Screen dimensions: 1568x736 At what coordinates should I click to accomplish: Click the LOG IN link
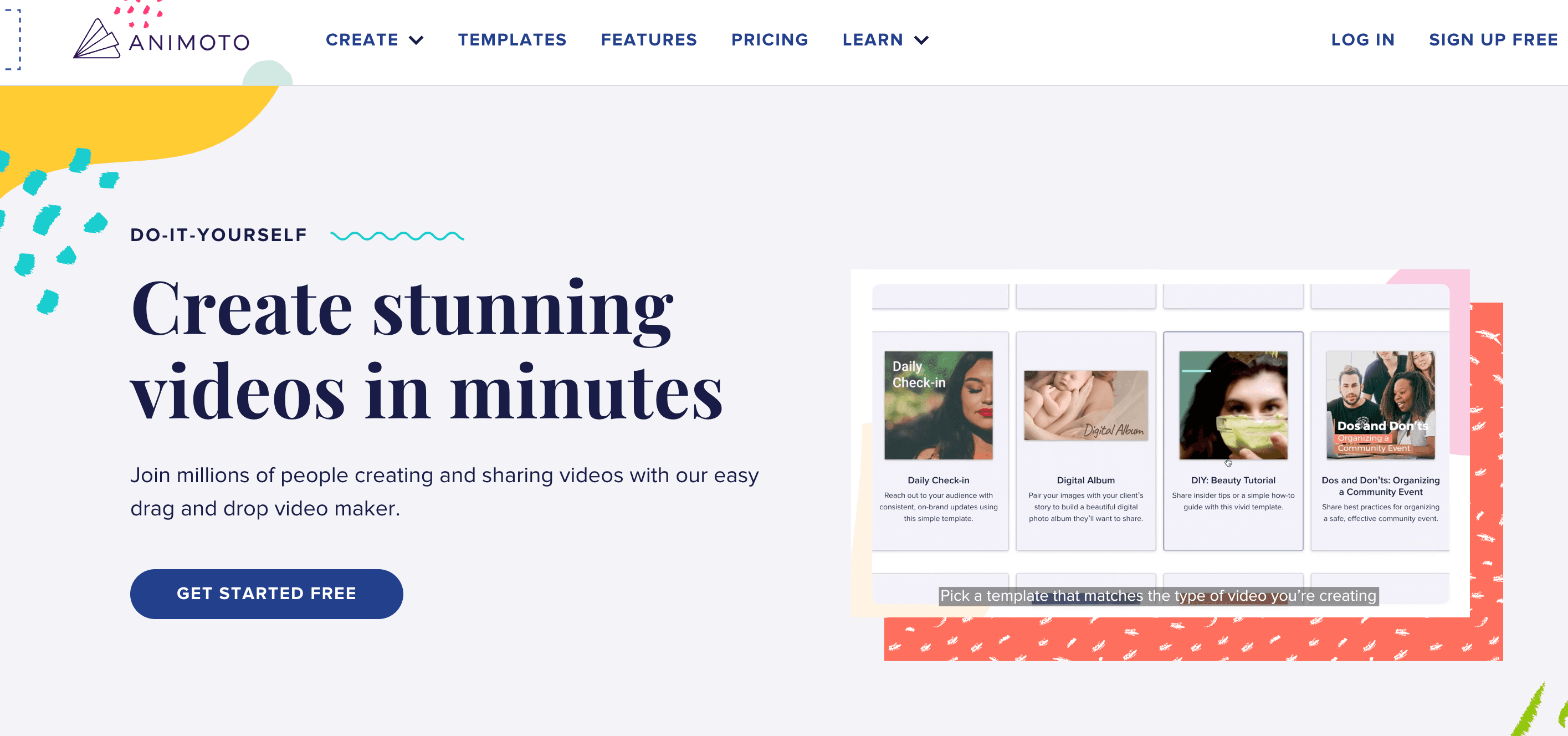click(x=1362, y=40)
